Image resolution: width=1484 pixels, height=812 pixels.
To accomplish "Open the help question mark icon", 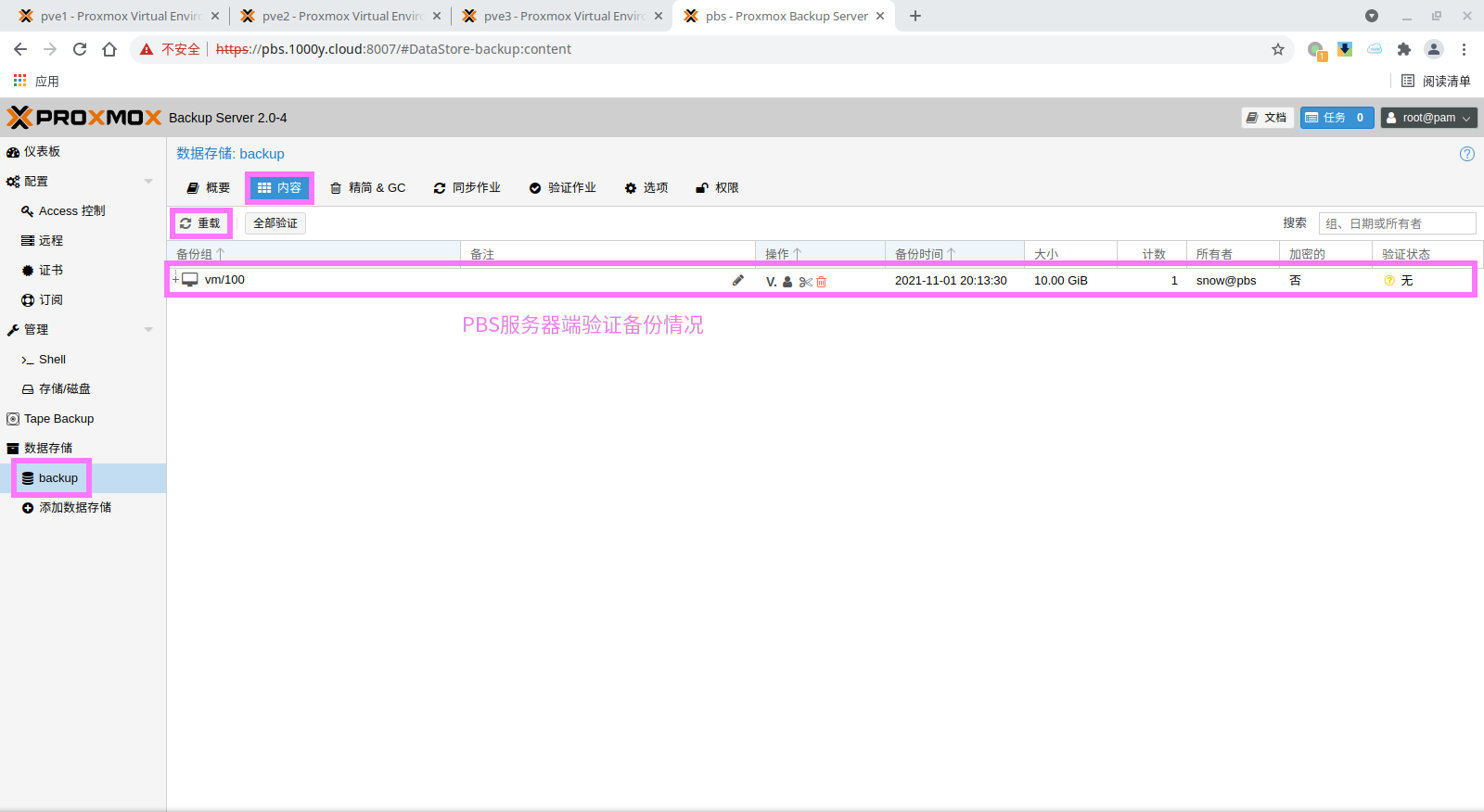I will (1466, 154).
